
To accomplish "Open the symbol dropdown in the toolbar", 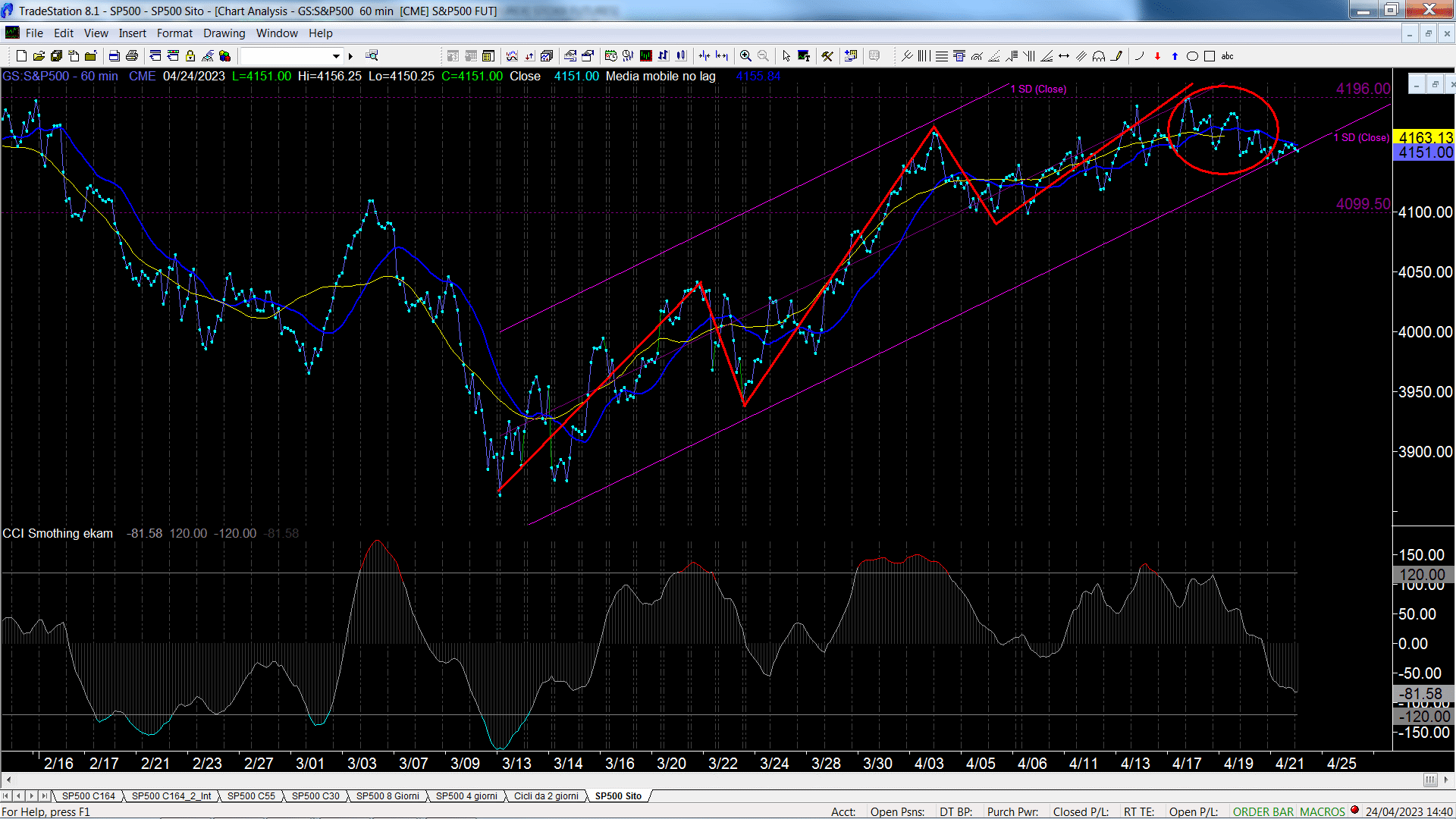I will [336, 56].
